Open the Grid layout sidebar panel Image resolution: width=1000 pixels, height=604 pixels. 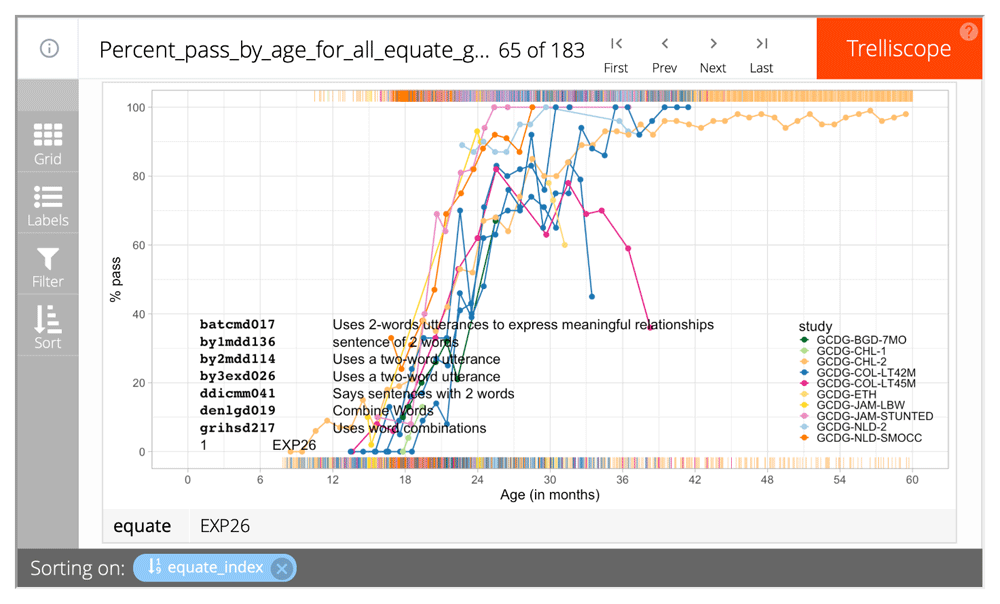point(48,142)
